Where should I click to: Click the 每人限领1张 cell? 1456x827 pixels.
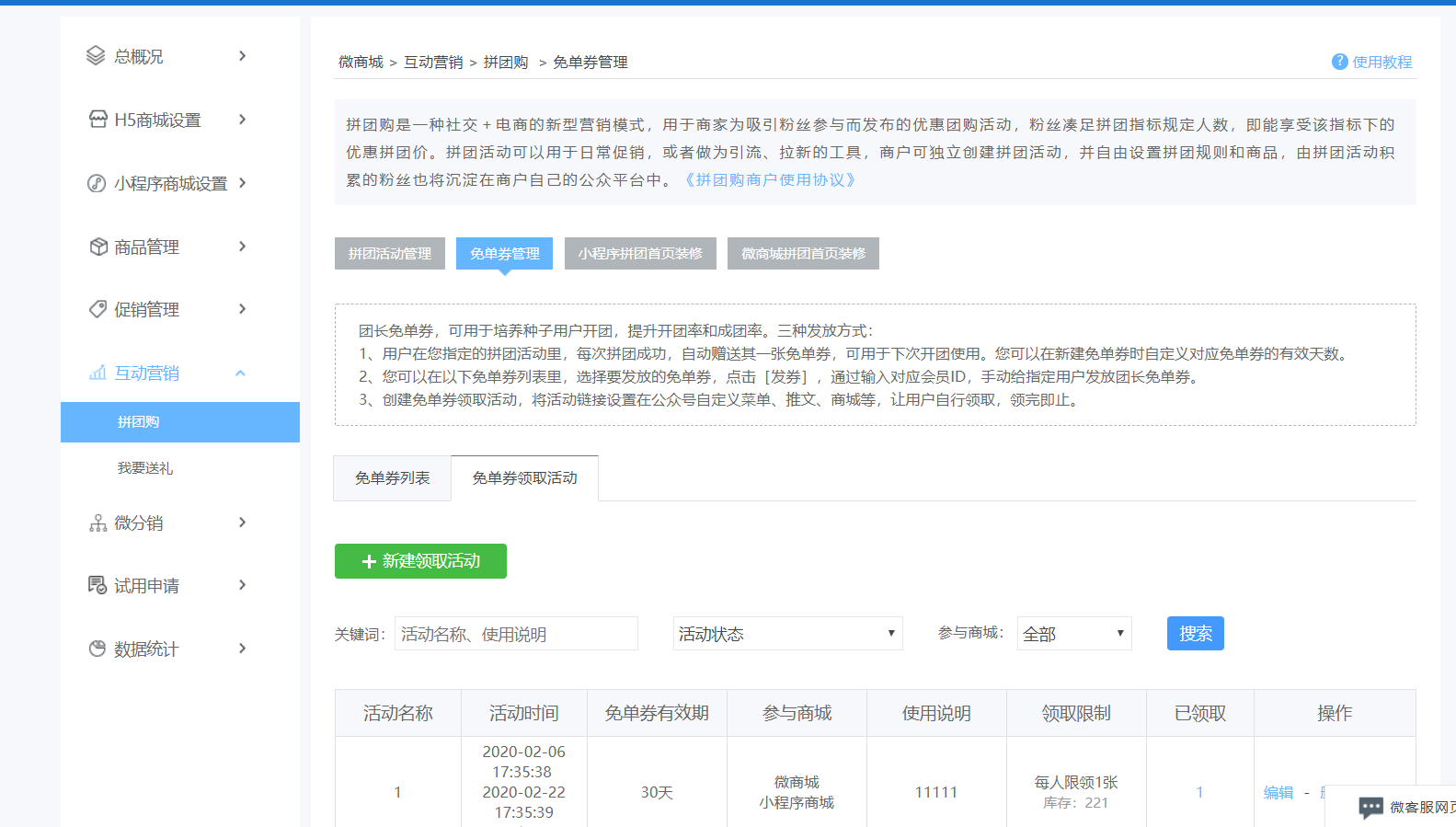pyautogui.click(x=1076, y=782)
